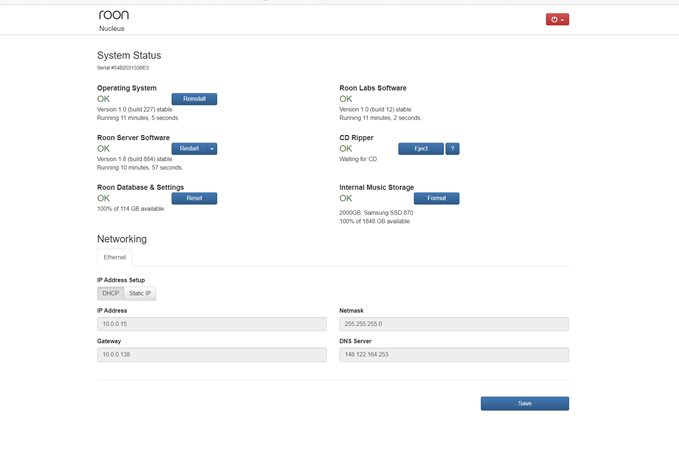Choose DHCP for IP Address Setup
The height and width of the screenshot is (465, 679).
tap(110, 294)
